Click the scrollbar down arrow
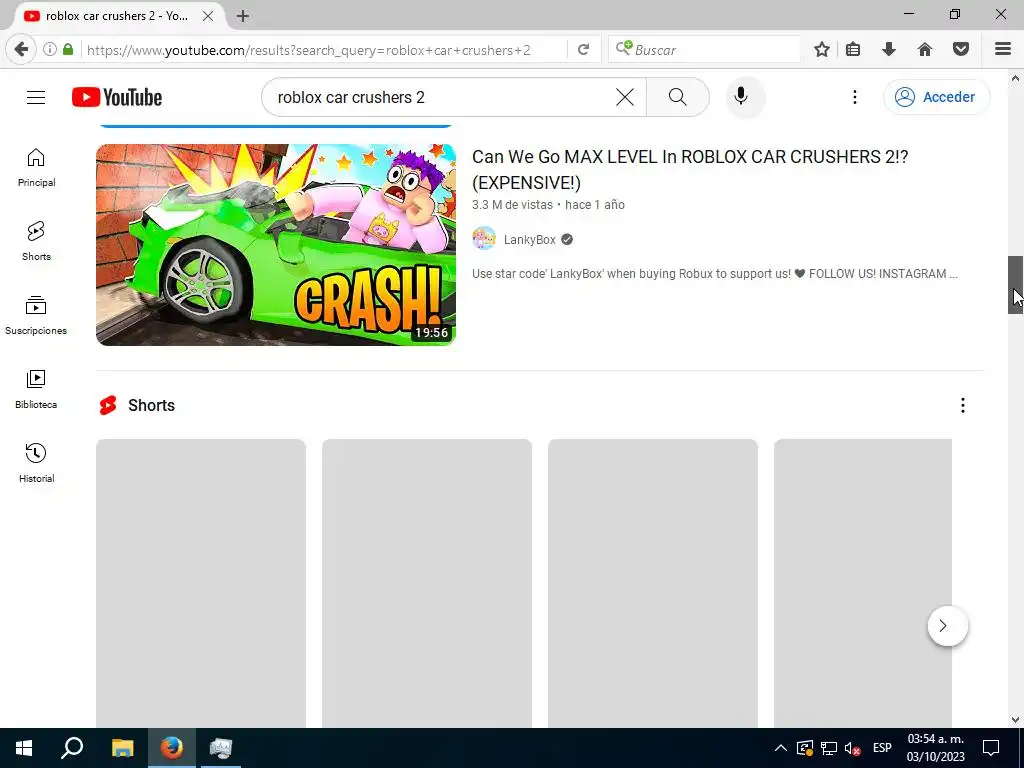Screen dimensions: 1024x768 pyautogui.click(x=1015, y=720)
